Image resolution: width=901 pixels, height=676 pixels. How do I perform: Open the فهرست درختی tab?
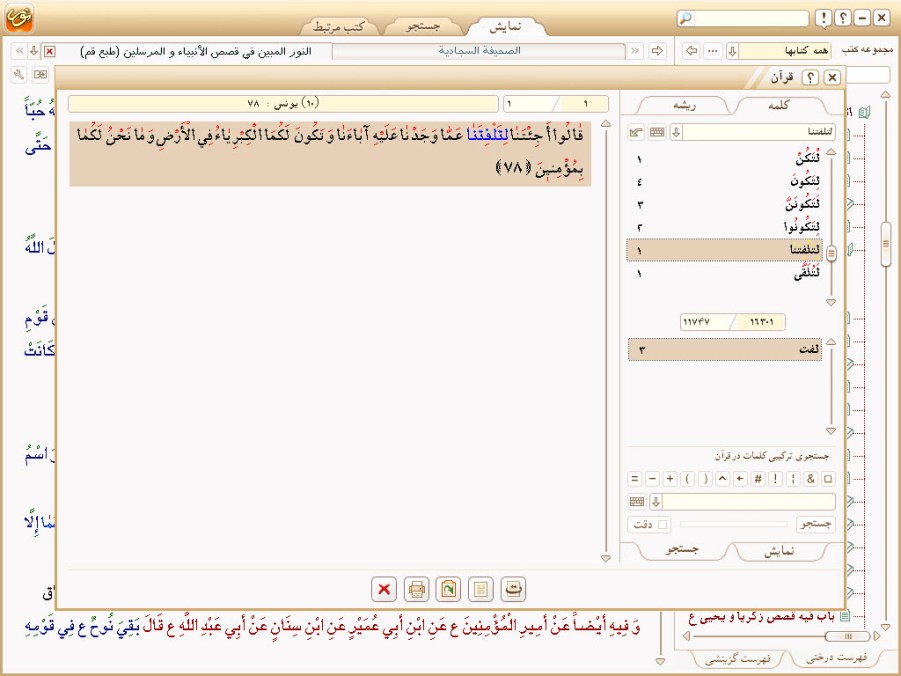pos(835,658)
